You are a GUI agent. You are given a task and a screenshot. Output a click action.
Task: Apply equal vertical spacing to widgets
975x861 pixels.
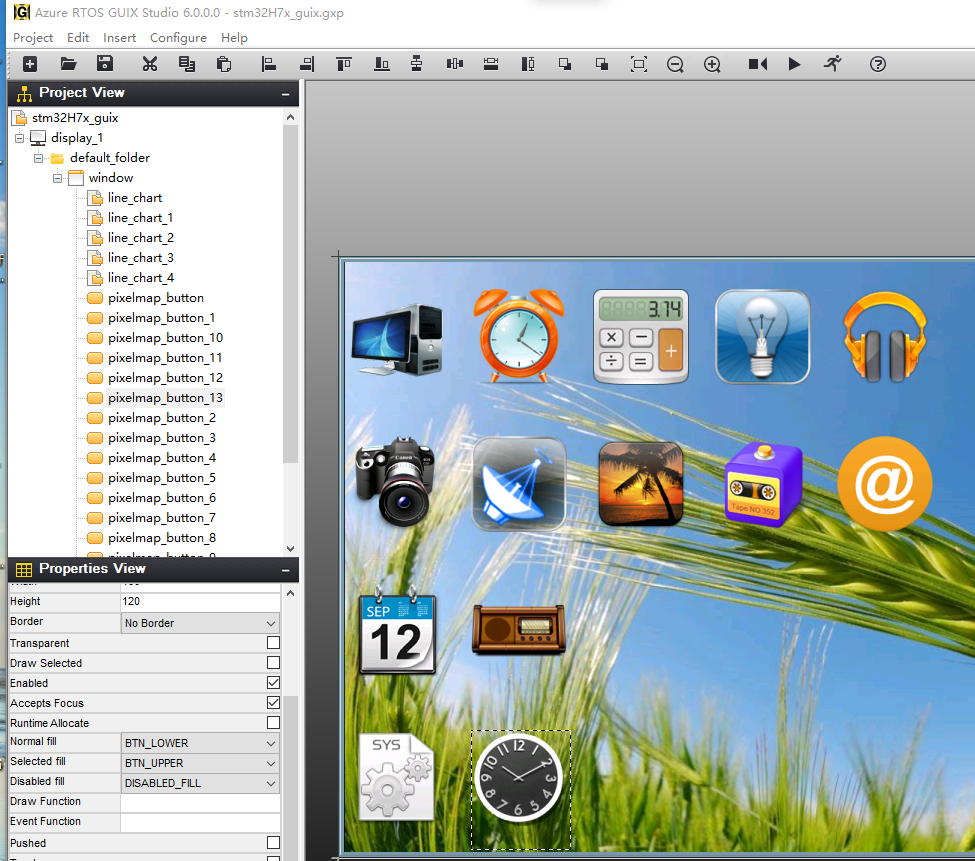(417, 64)
